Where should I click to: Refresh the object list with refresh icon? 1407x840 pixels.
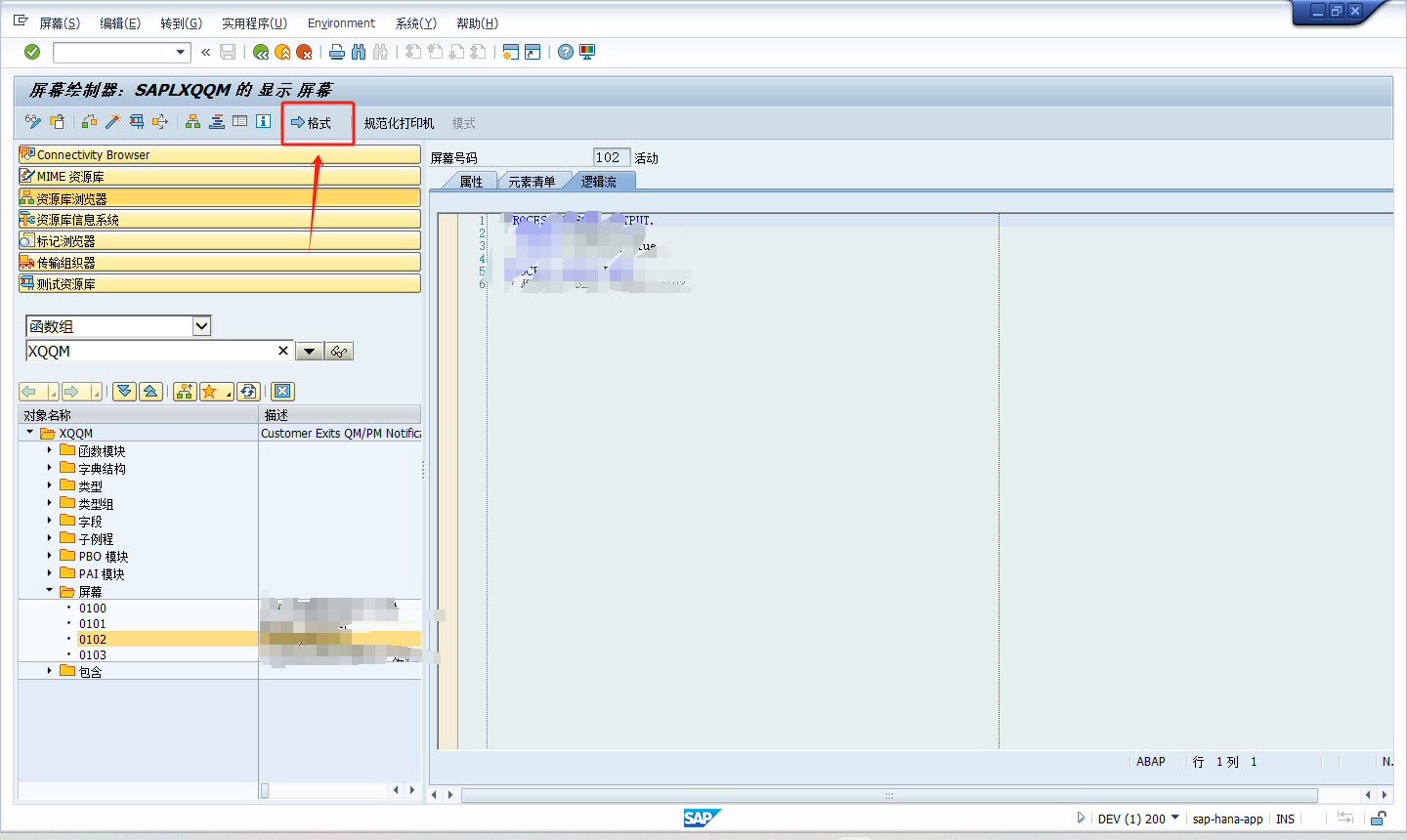[248, 391]
